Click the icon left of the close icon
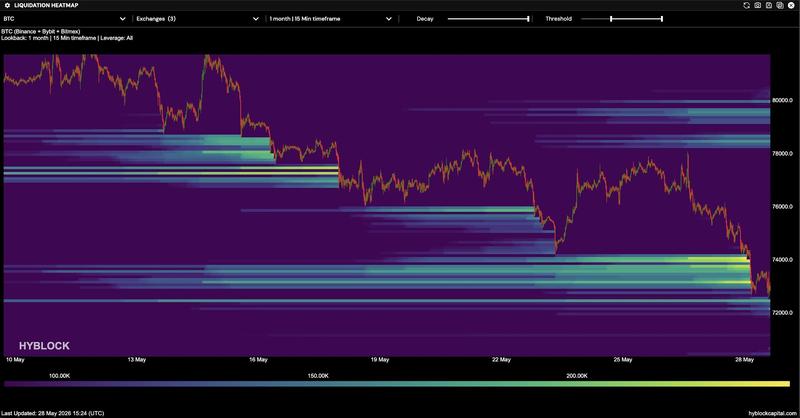Viewport: 800px width, 418px height. [780, 5]
